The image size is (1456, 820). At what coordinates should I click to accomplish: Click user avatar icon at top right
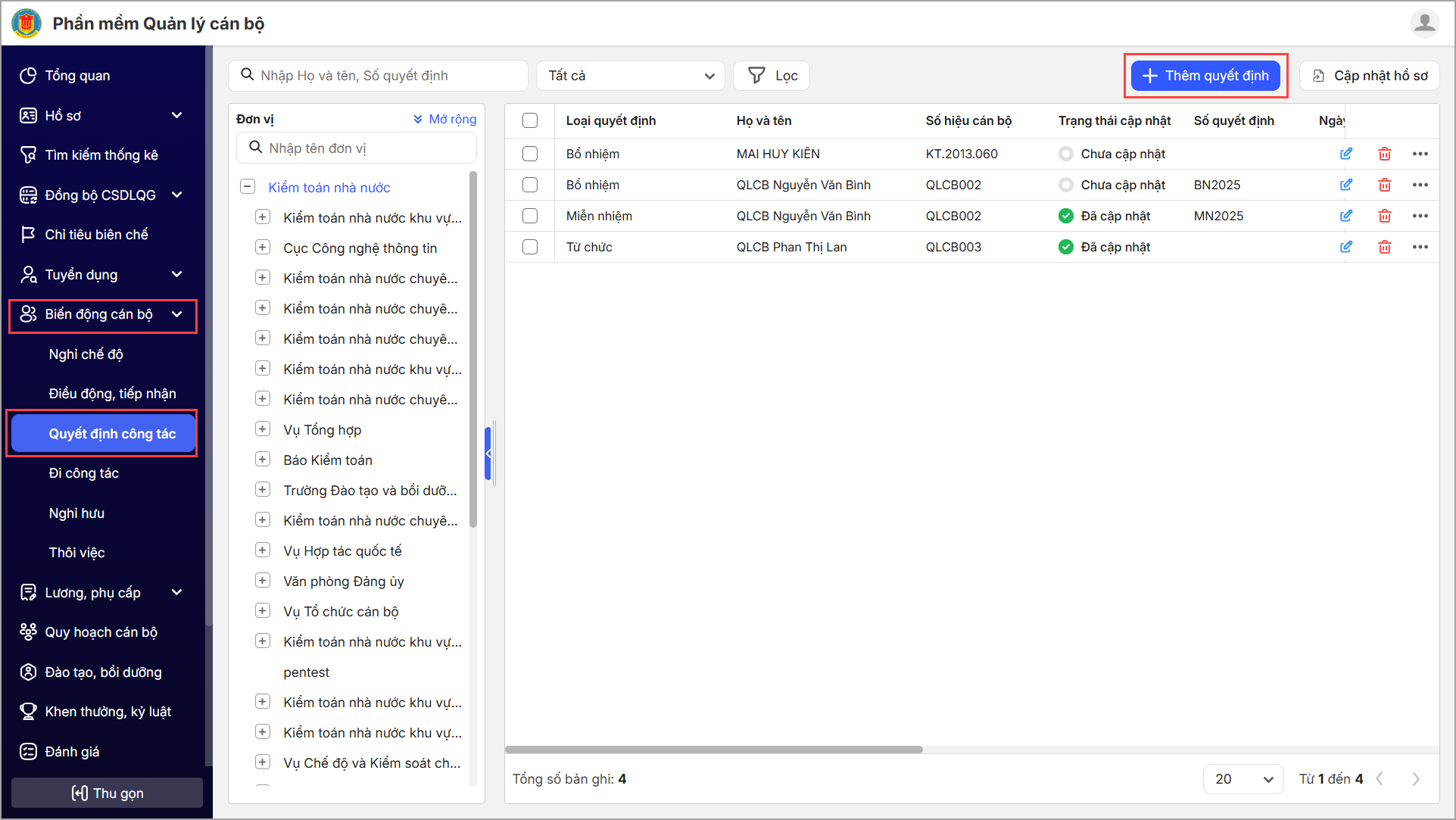tap(1424, 23)
